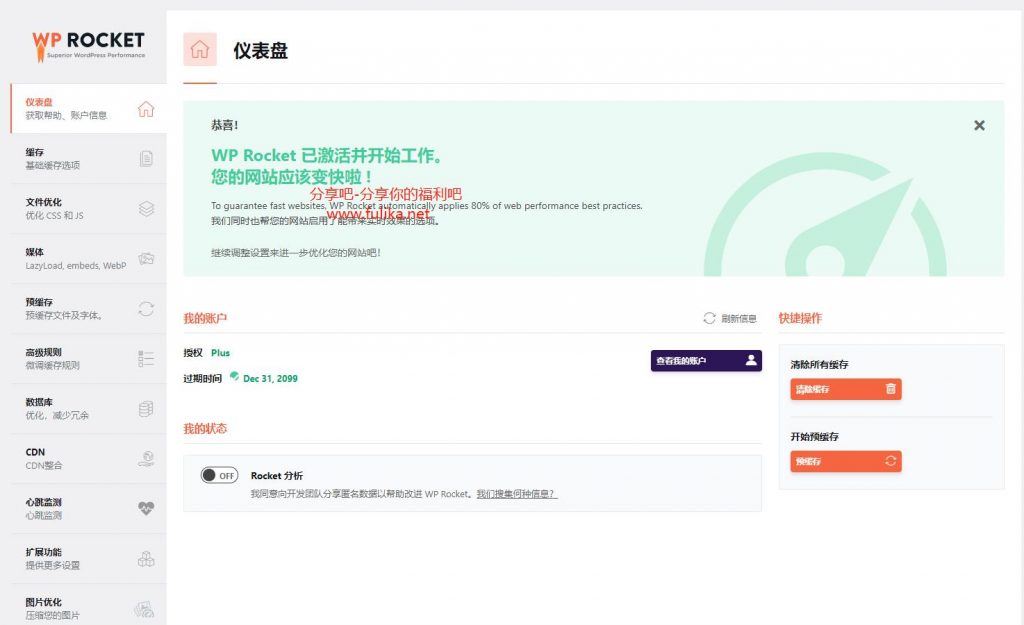Click the sync icon on 预缓存 button
Viewport: 1024px width, 625px height.
coord(890,461)
